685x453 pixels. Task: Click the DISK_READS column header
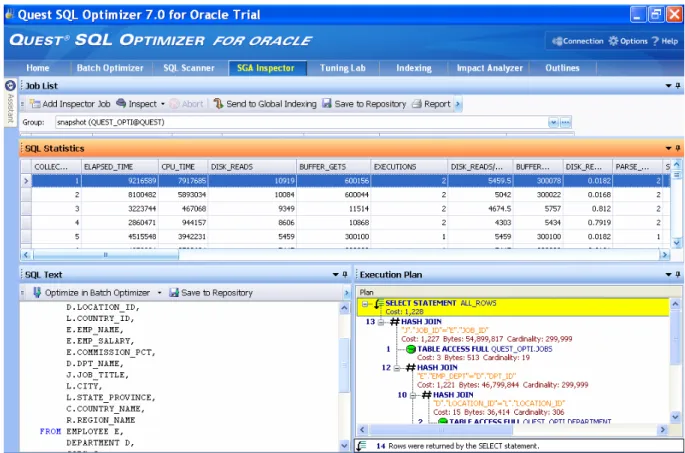[252, 167]
